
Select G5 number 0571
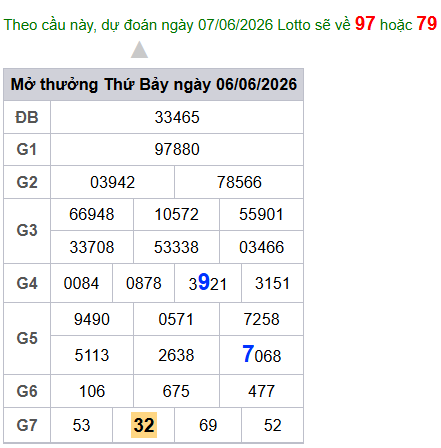click(x=176, y=319)
